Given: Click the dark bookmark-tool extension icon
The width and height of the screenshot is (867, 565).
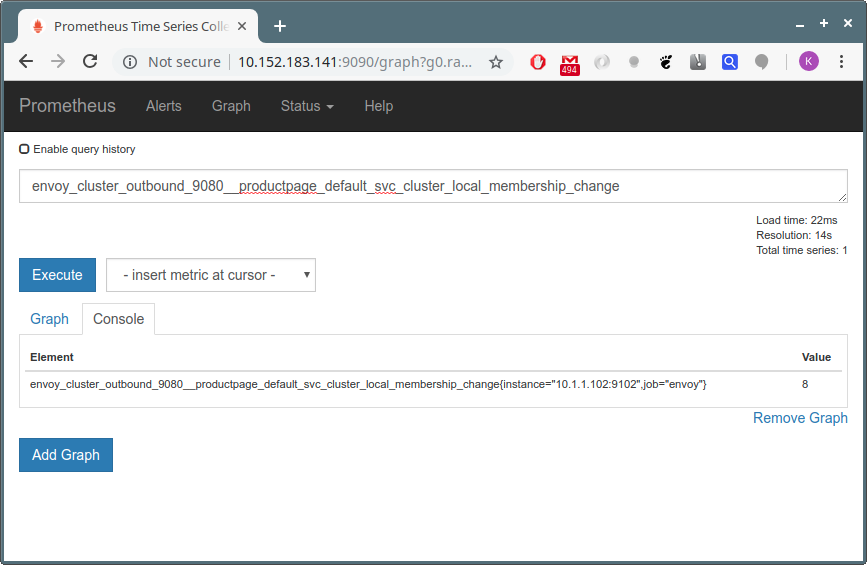Looking at the screenshot, I should (698, 62).
